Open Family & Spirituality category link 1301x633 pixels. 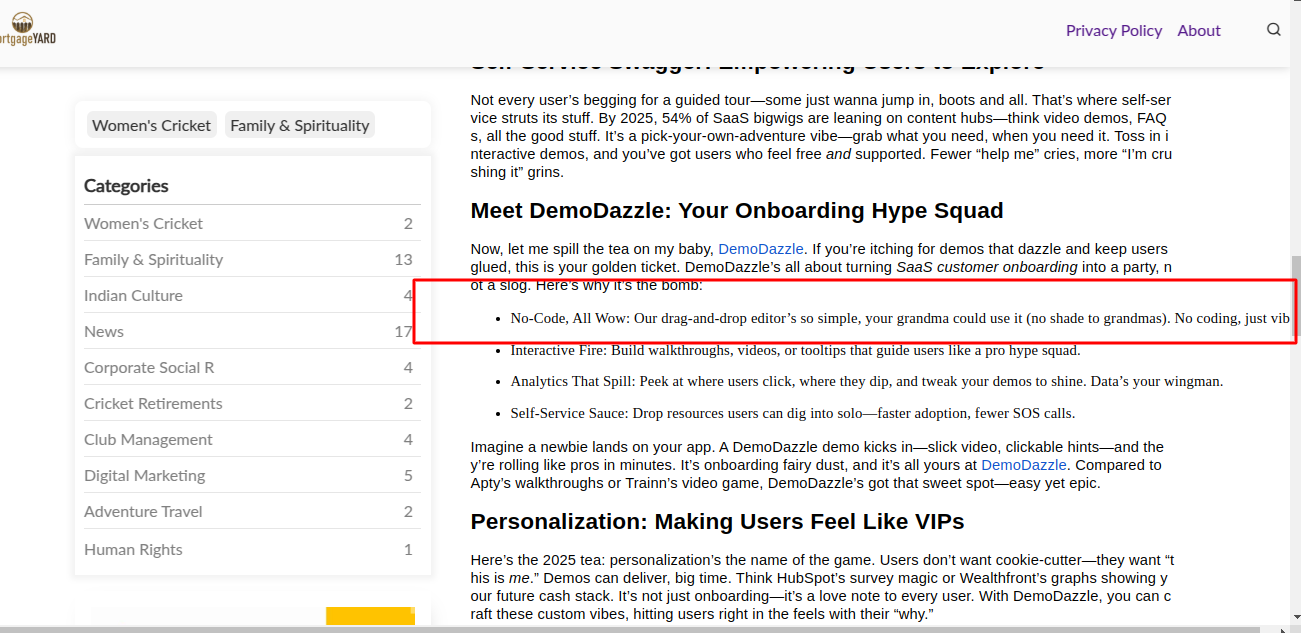(154, 259)
